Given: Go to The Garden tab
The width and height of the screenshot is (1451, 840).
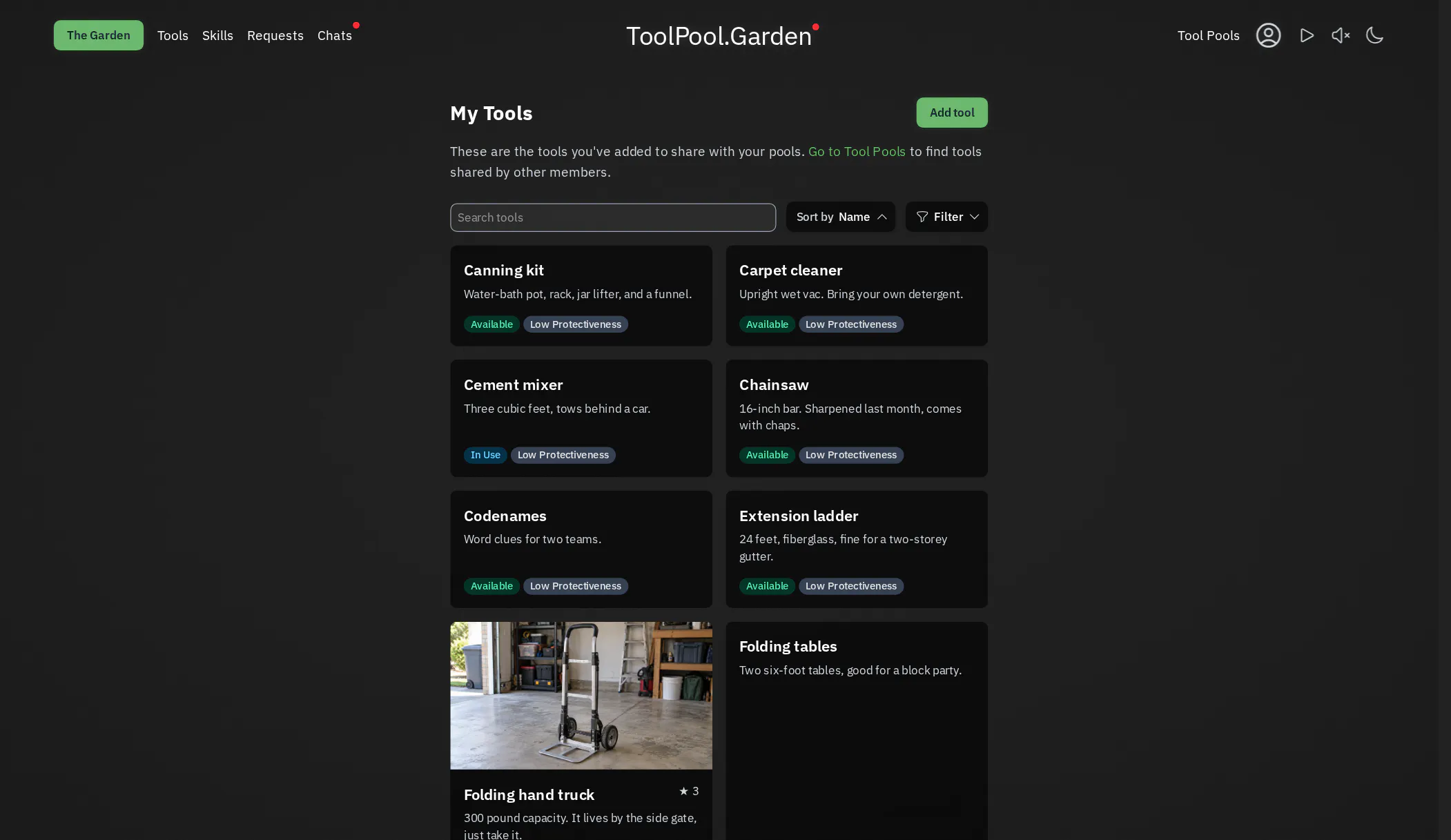Looking at the screenshot, I should pos(99,35).
